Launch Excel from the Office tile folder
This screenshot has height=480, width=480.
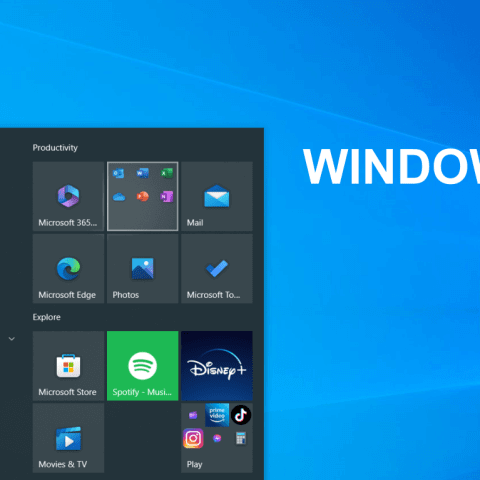pyautogui.click(x=167, y=173)
